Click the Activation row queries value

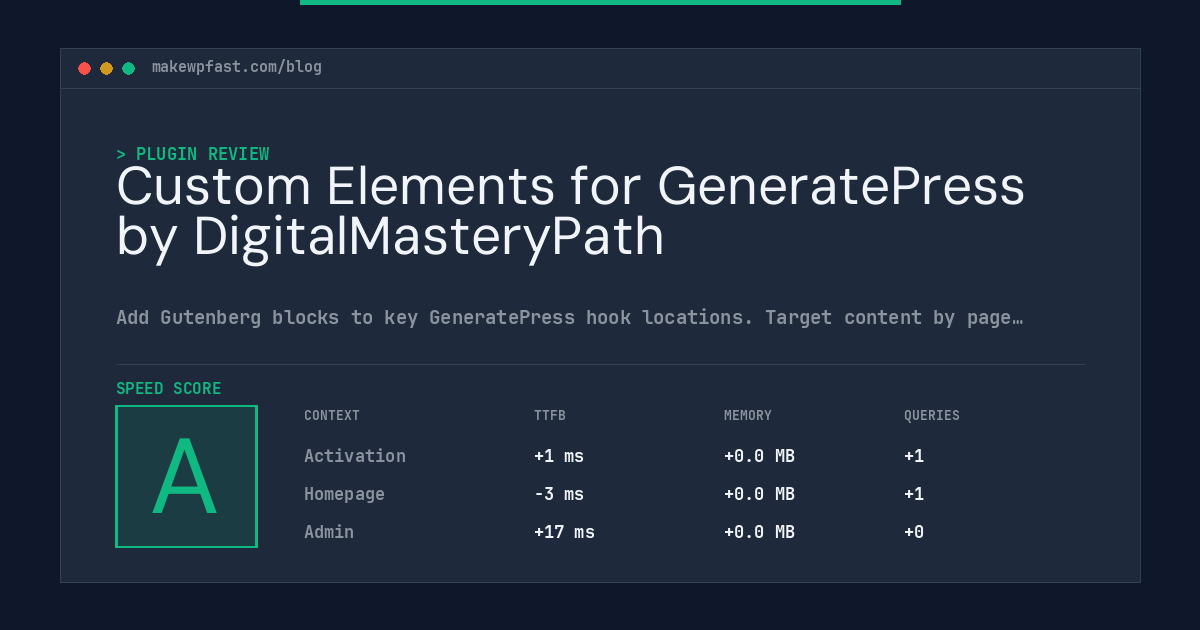[x=914, y=456]
